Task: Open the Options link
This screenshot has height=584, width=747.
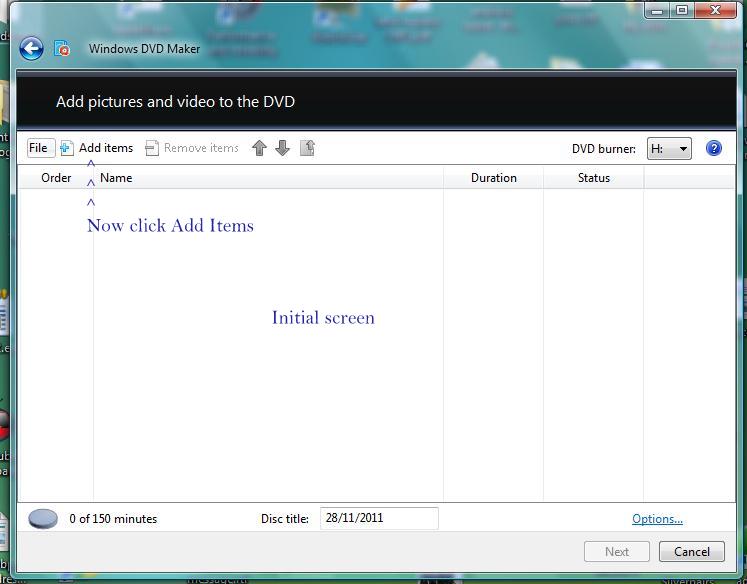Action: click(657, 519)
